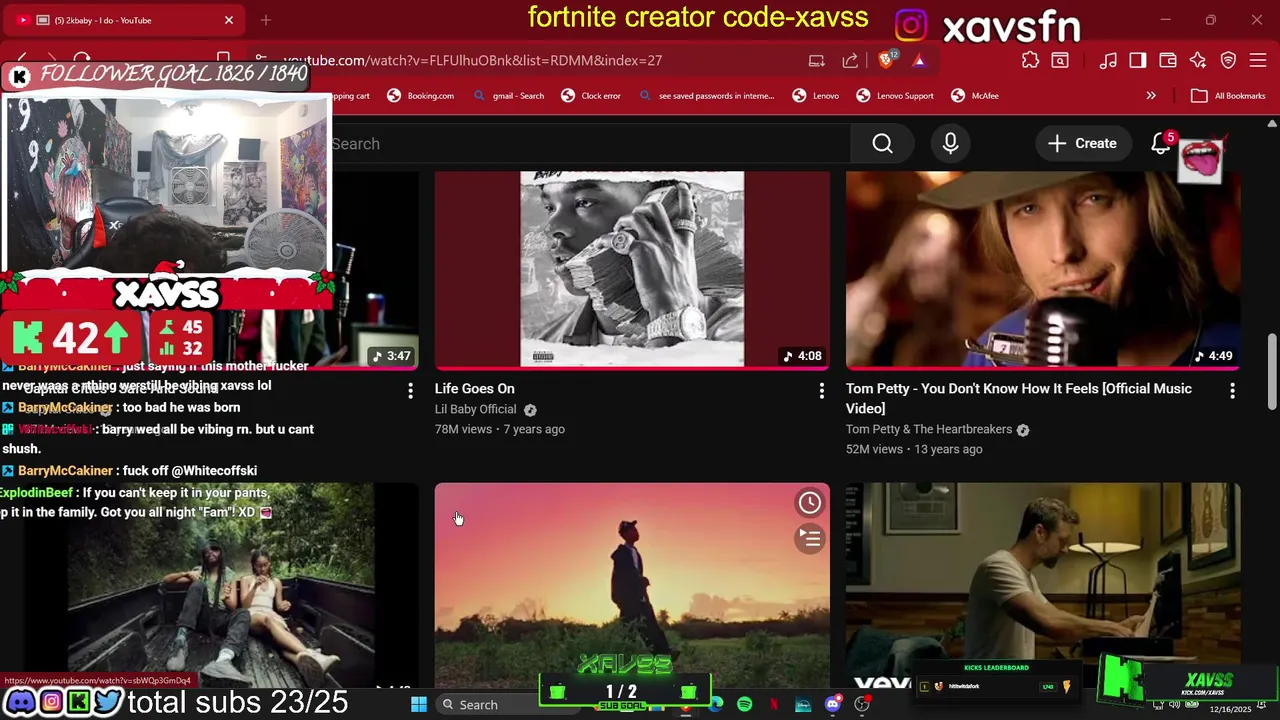Click the Create button
The width and height of the screenshot is (1280, 720).
tap(1082, 144)
